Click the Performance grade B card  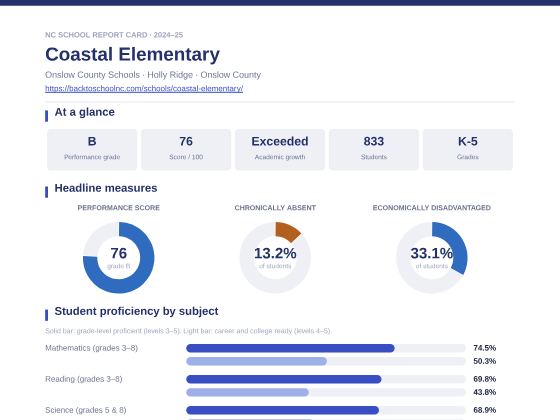92,150
